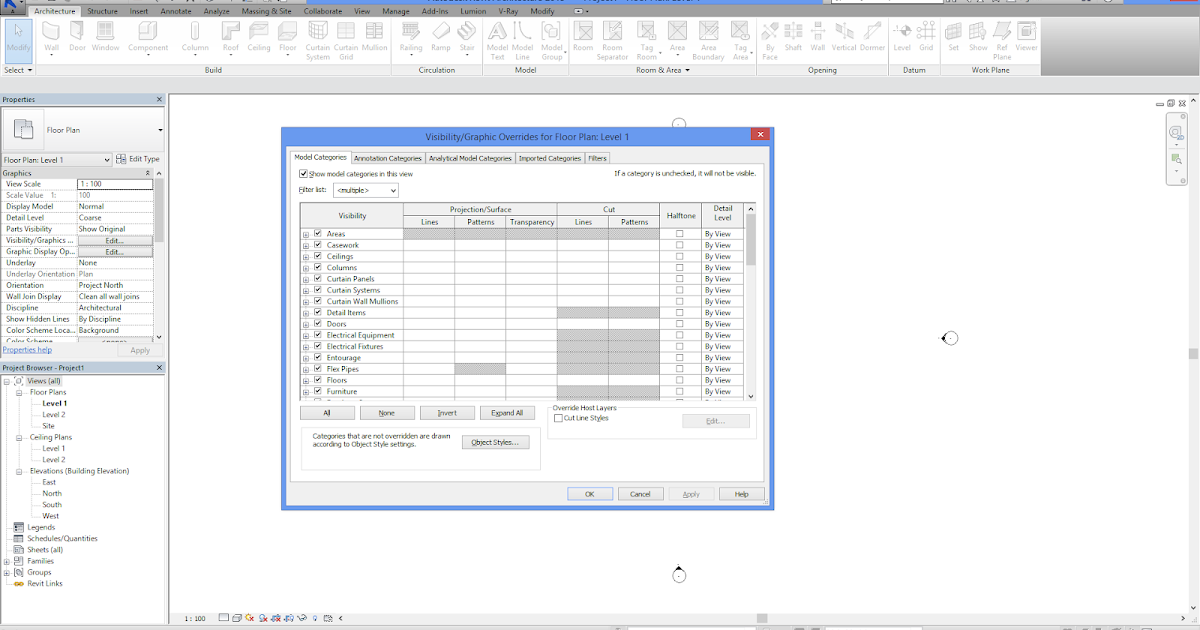The height and width of the screenshot is (630, 1200).
Task: Select the Level tool in Datum panel
Action: pyautogui.click(x=903, y=37)
